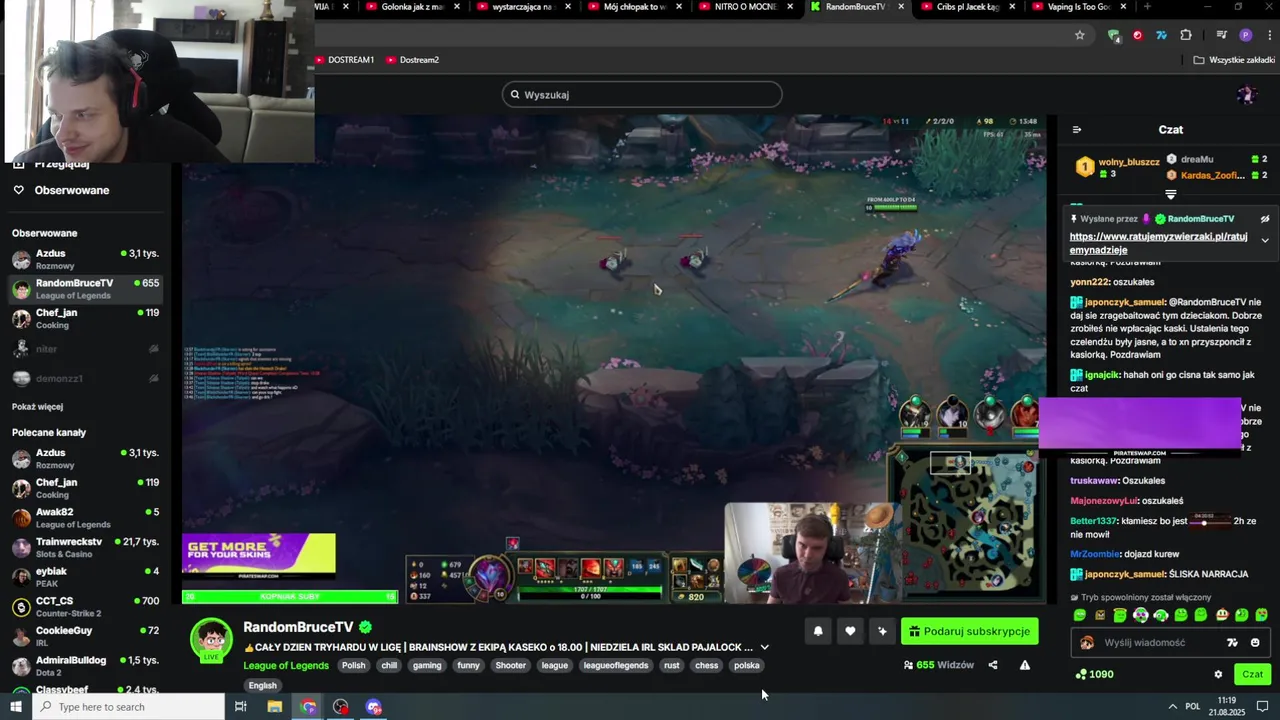Show hidden tray icons arrow
Image resolution: width=1280 pixels, height=720 pixels.
pyautogui.click(x=1172, y=707)
